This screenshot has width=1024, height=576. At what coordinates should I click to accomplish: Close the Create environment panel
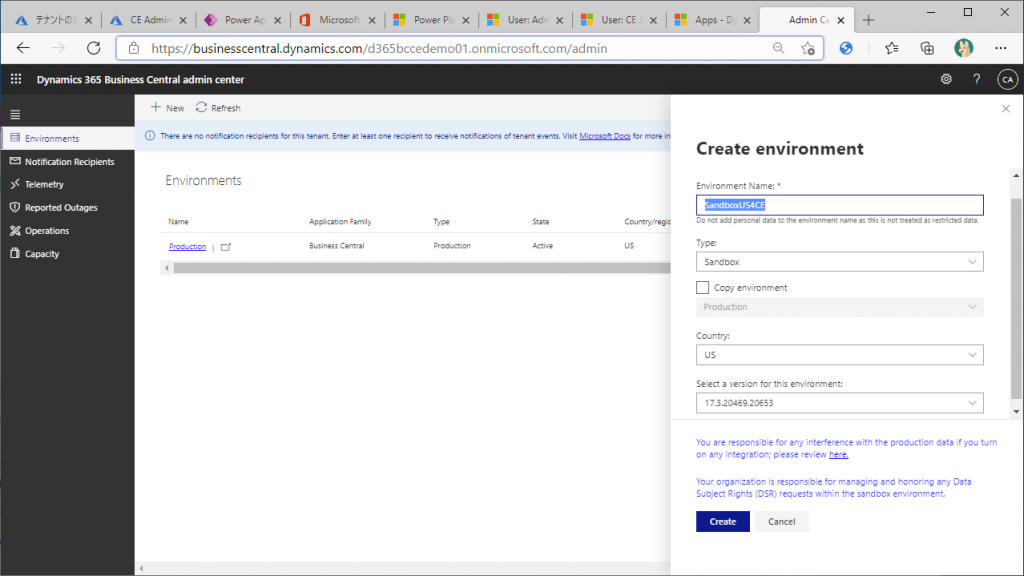[1006, 108]
